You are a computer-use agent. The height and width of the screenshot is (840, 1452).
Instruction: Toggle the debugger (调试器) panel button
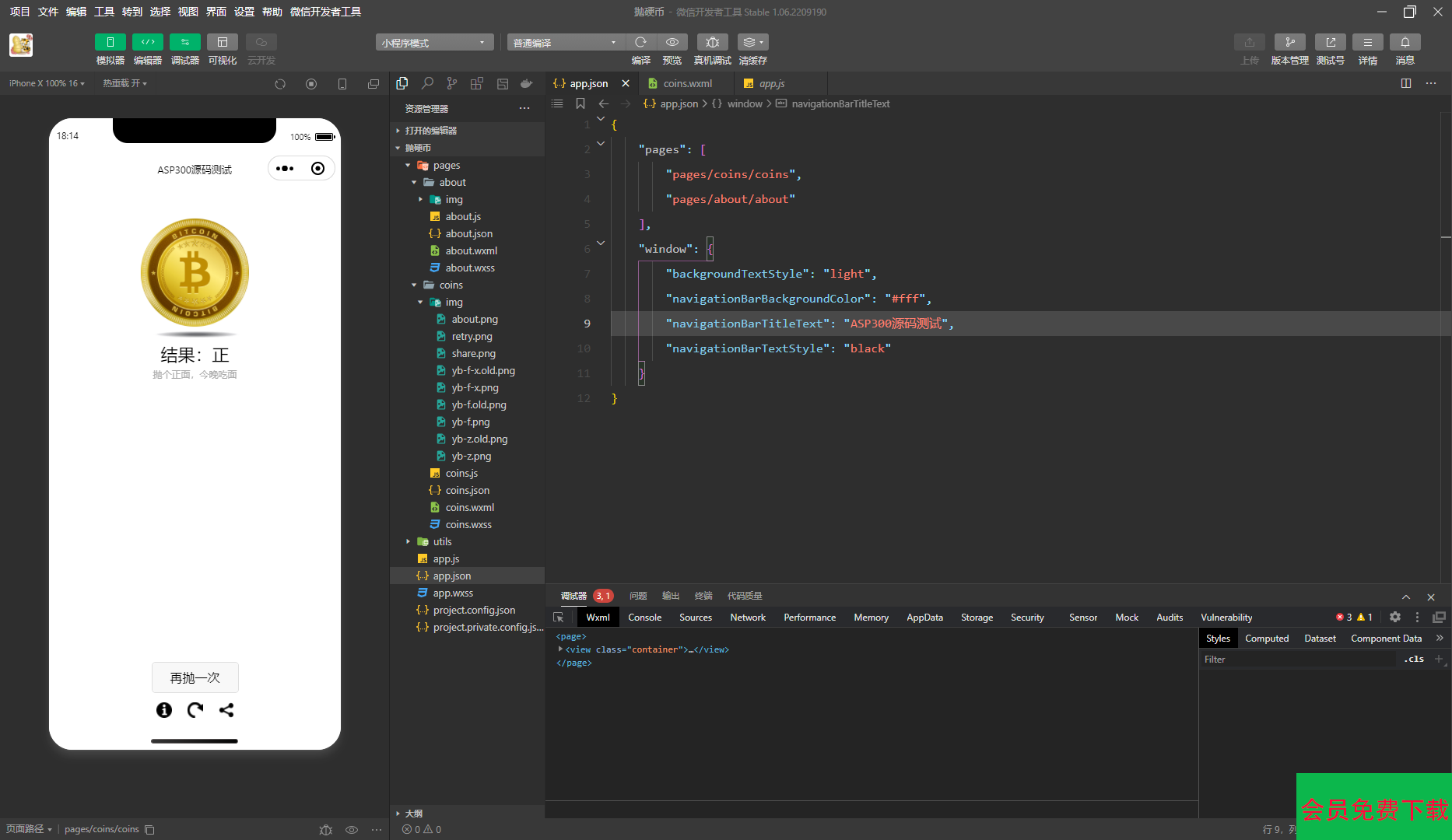tap(184, 43)
